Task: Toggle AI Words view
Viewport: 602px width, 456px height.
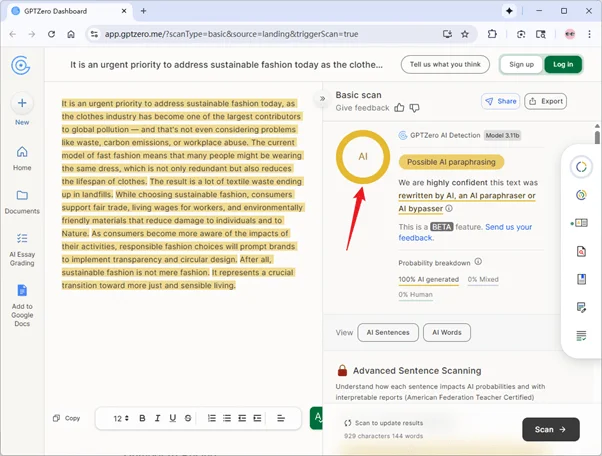Action: (447, 332)
